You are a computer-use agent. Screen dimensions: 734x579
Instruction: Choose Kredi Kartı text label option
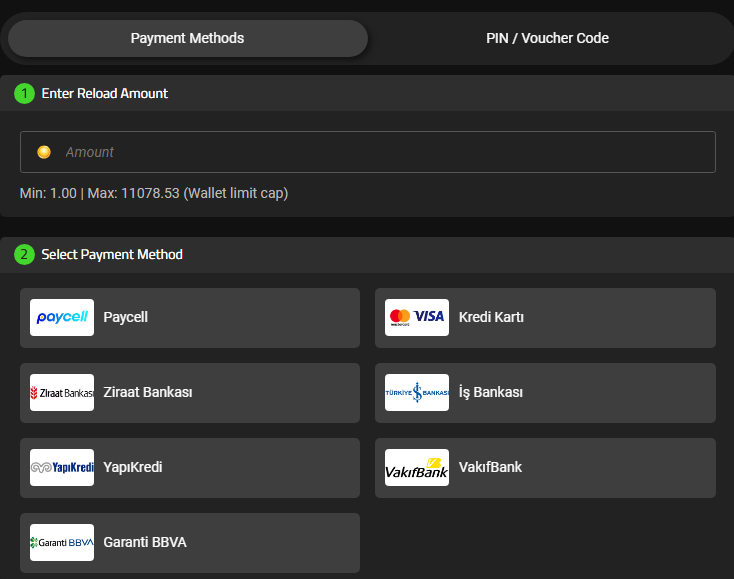[491, 317]
